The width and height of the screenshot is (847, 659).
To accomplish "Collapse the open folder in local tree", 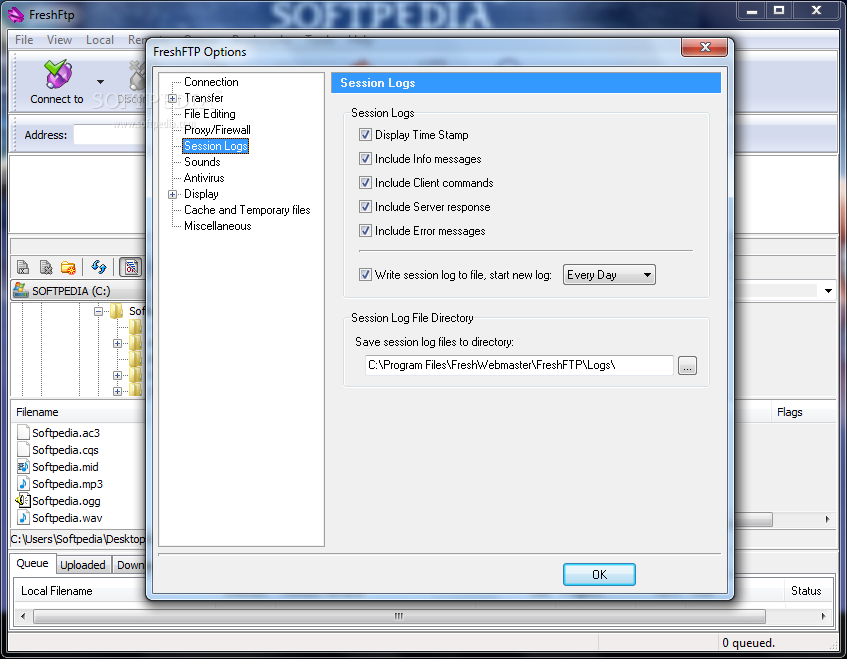I will [98, 311].
